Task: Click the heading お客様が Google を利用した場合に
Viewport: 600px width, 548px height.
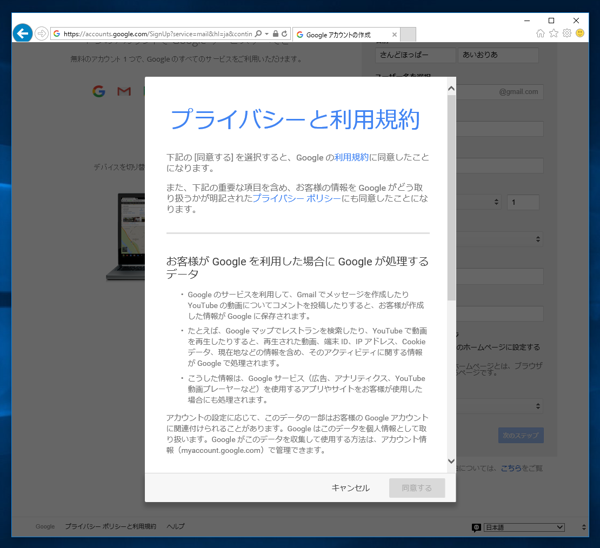Action: (297, 267)
